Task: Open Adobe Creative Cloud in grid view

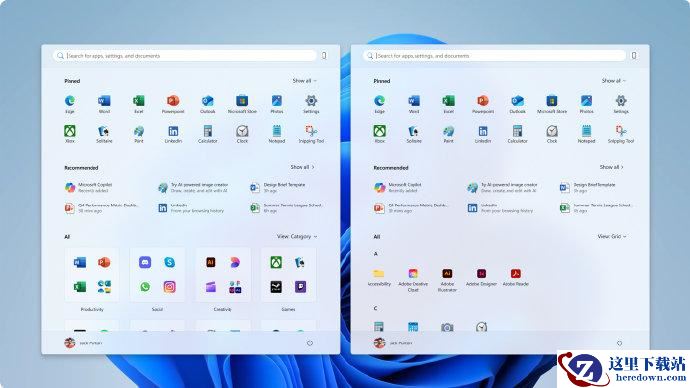Action: tap(413, 280)
